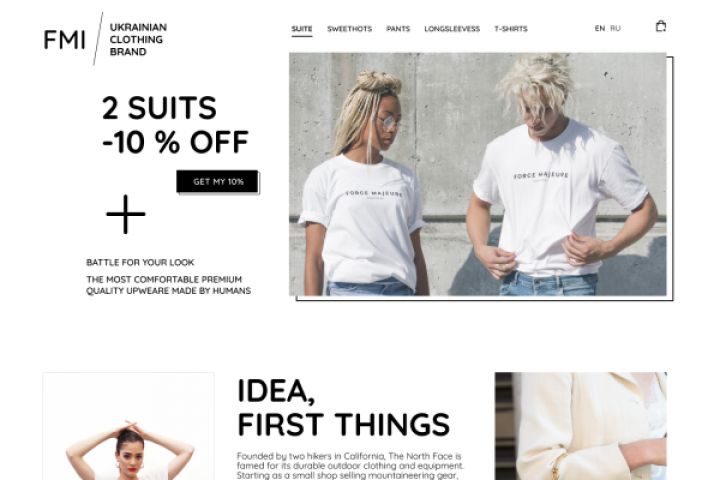Switch language to RU
This screenshot has width=720, height=480.
(615, 28)
